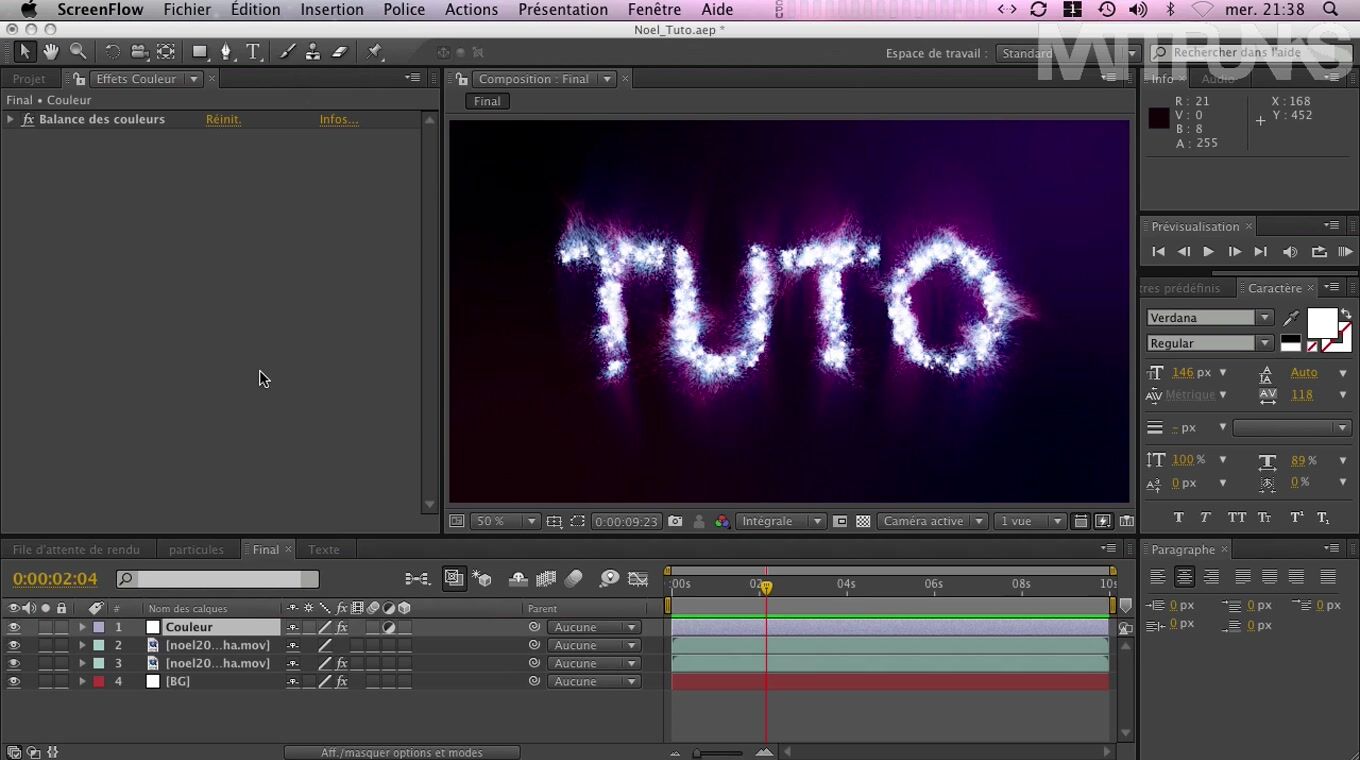Toggle Faux Bold text style button
Screen dimensions: 1360x760
[x=1178, y=518]
